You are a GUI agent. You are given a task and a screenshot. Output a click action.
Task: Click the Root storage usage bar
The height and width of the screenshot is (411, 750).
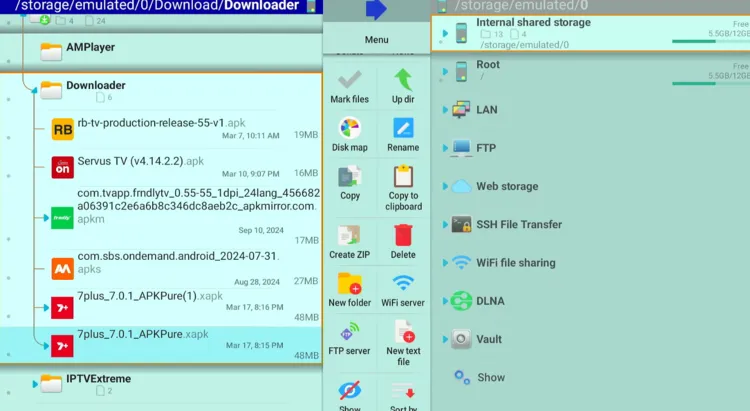click(711, 84)
